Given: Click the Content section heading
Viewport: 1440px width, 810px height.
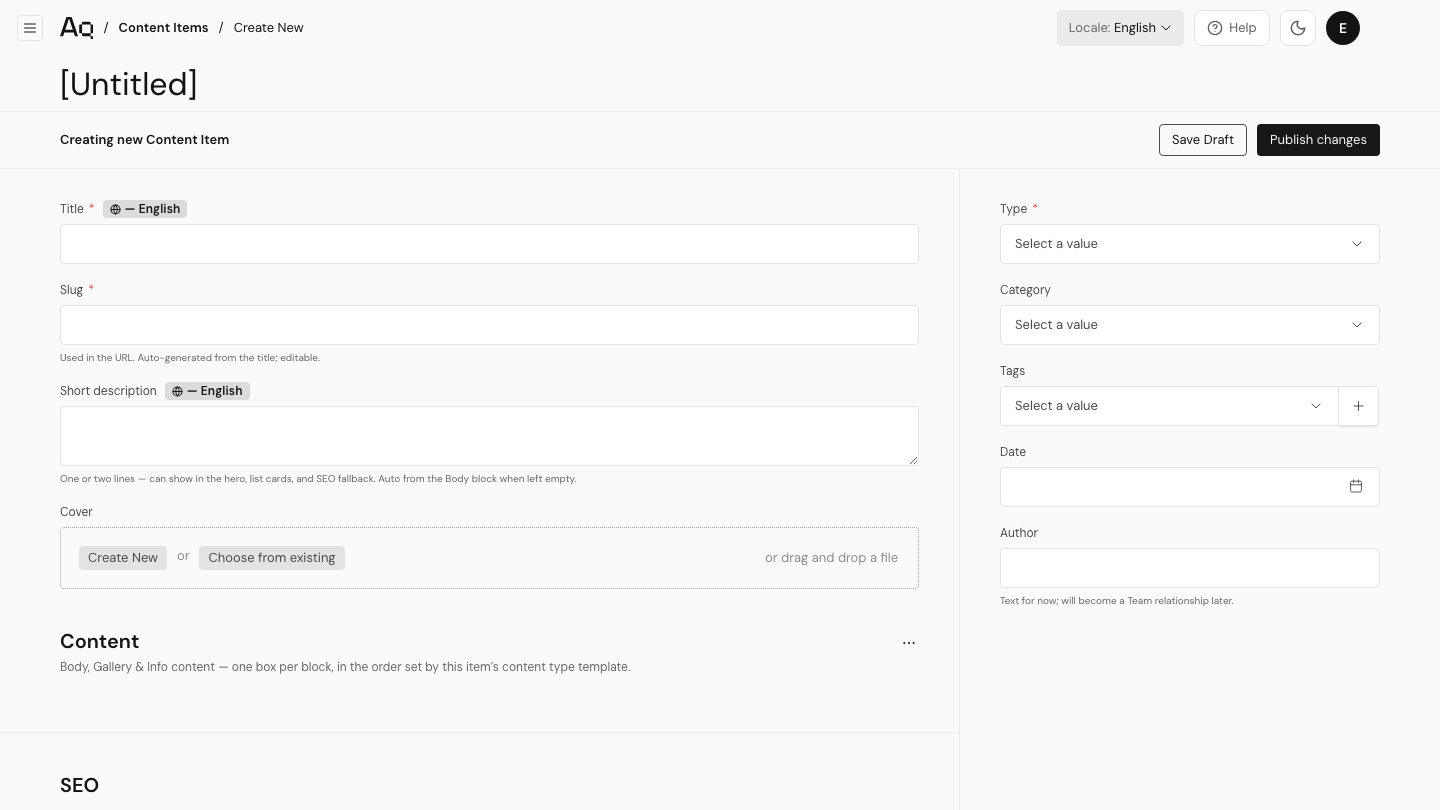Looking at the screenshot, I should tap(99, 641).
